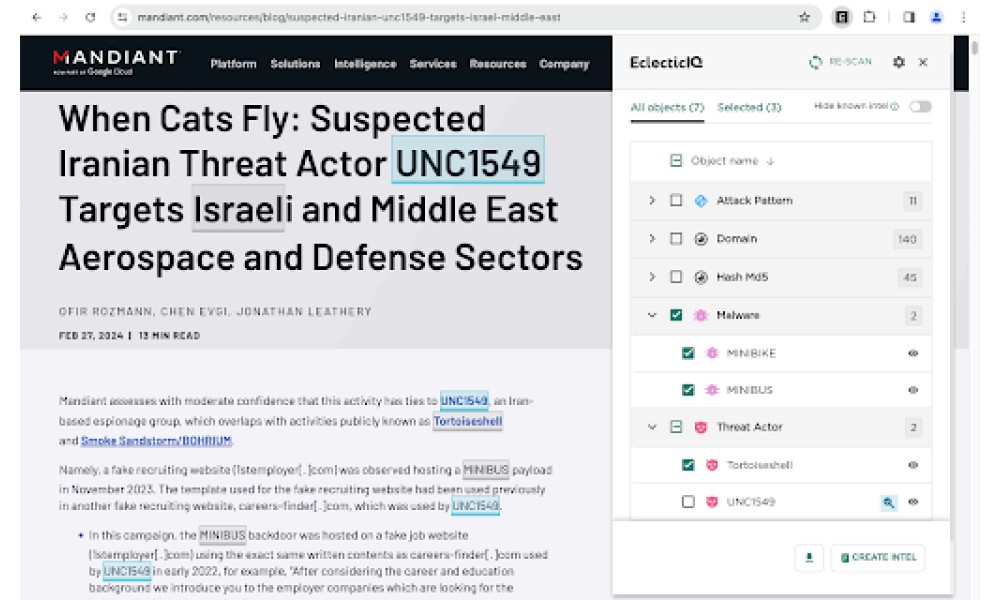Click the browser back arrow
The width and height of the screenshot is (1000, 600).
[36, 17]
